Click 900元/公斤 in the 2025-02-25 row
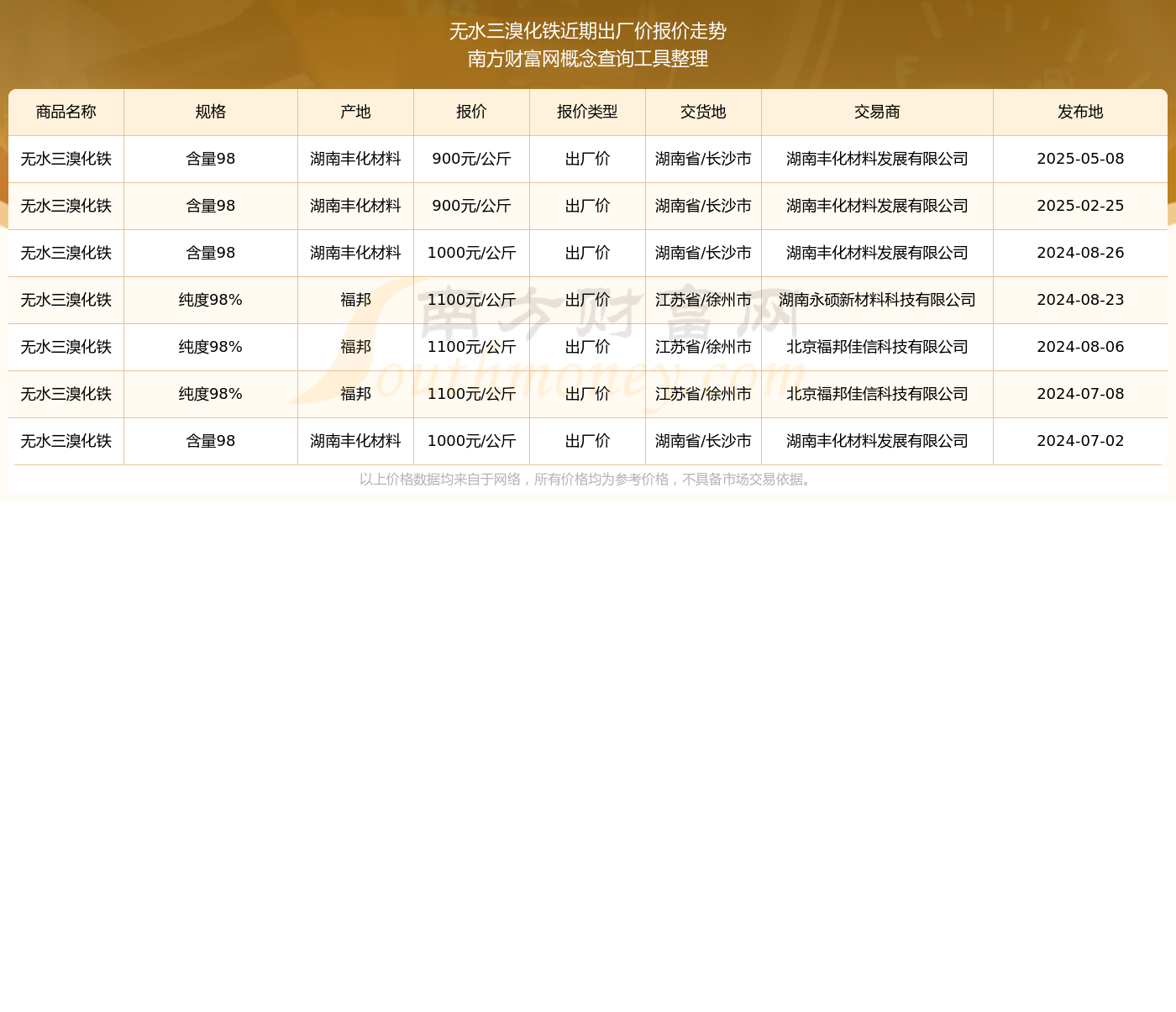1176x1012 pixels. (471, 206)
